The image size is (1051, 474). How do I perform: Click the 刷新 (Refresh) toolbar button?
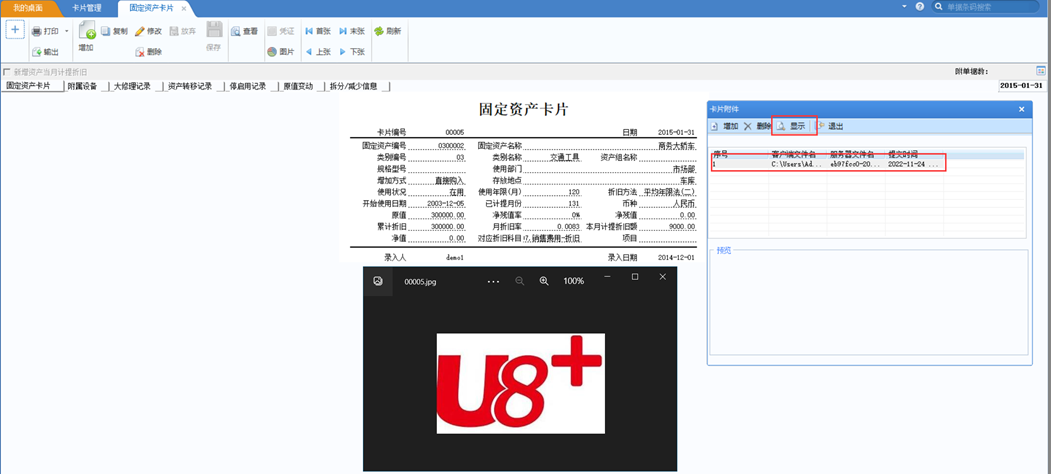coord(387,31)
